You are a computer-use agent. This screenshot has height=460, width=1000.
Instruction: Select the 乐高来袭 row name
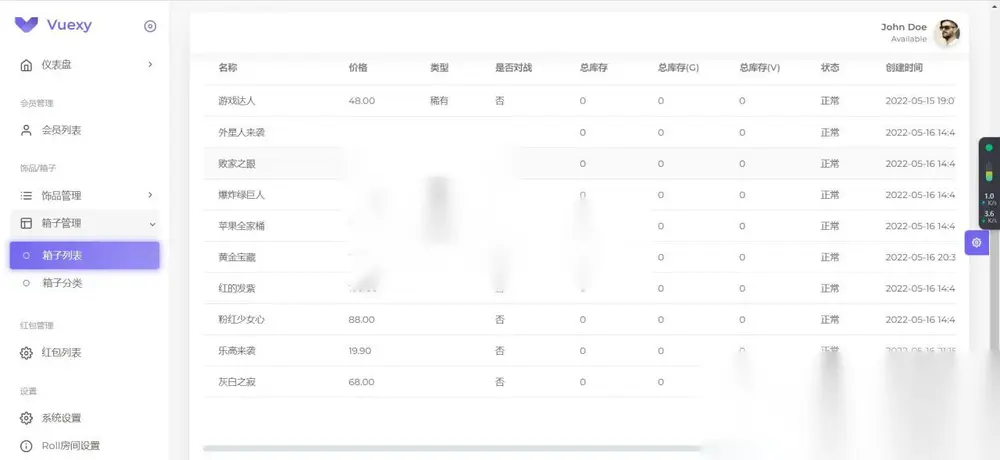click(237, 351)
